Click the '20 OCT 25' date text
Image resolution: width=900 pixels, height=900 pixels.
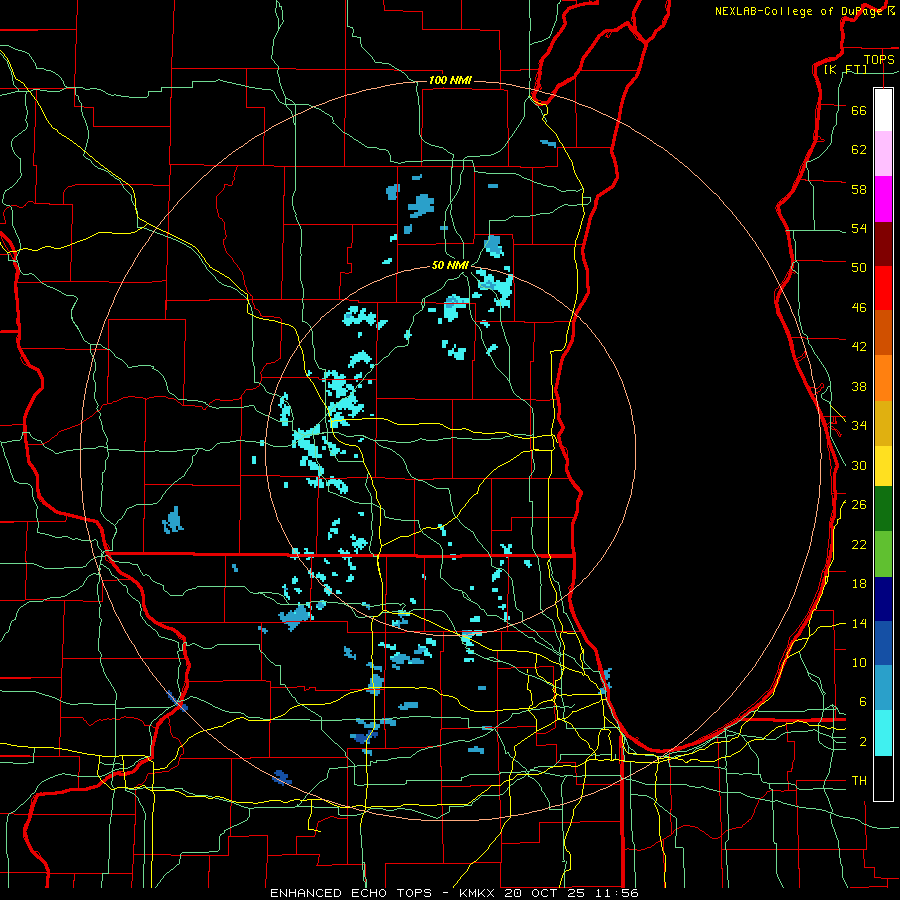(547, 893)
